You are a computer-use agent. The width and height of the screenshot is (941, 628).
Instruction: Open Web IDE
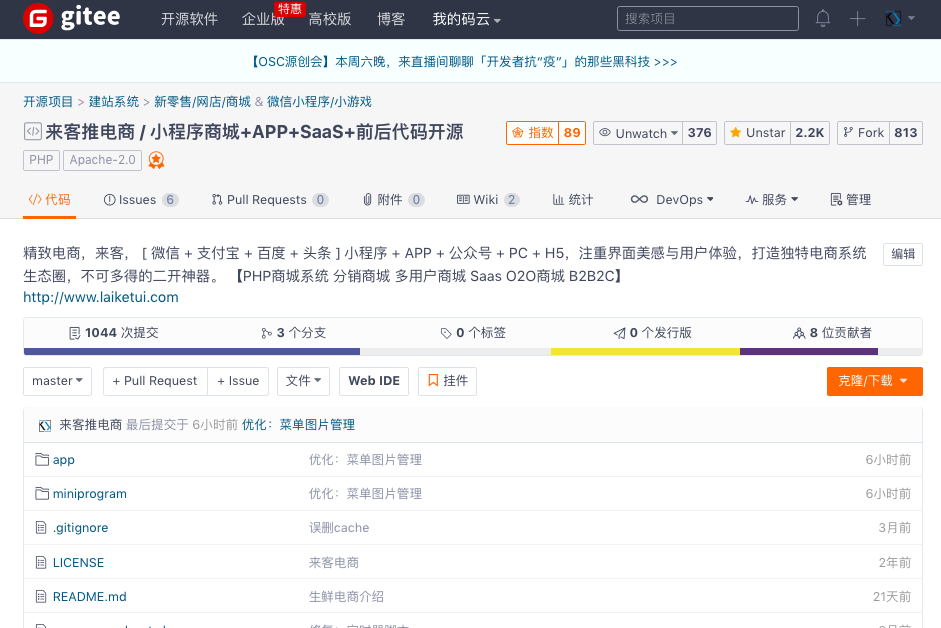tap(374, 381)
